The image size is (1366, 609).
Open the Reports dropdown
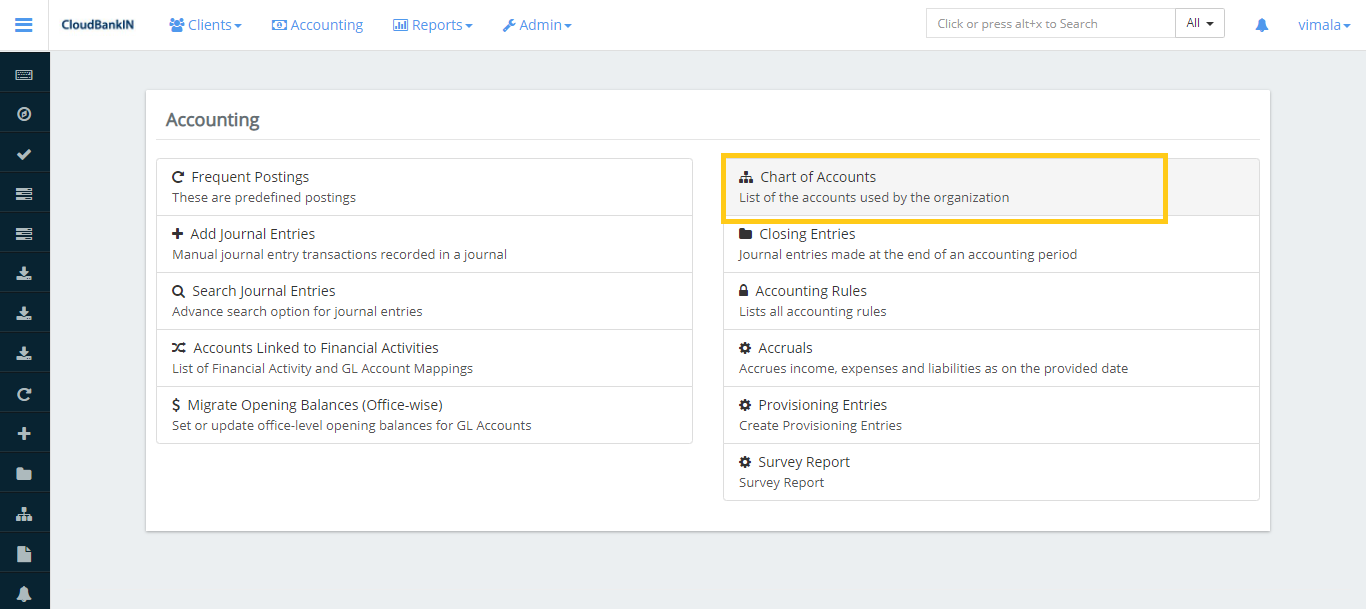[x=432, y=24]
